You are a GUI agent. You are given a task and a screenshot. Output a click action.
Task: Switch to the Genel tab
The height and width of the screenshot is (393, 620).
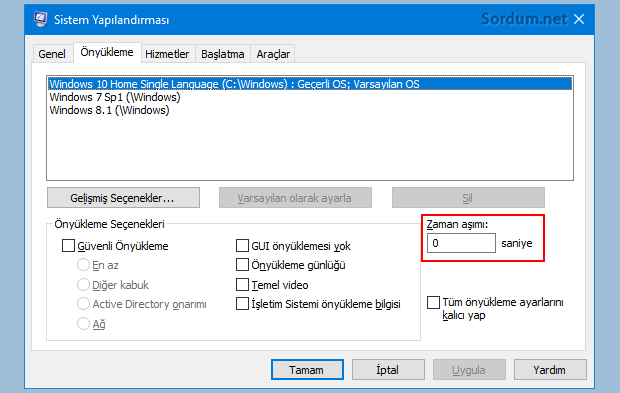(52, 54)
